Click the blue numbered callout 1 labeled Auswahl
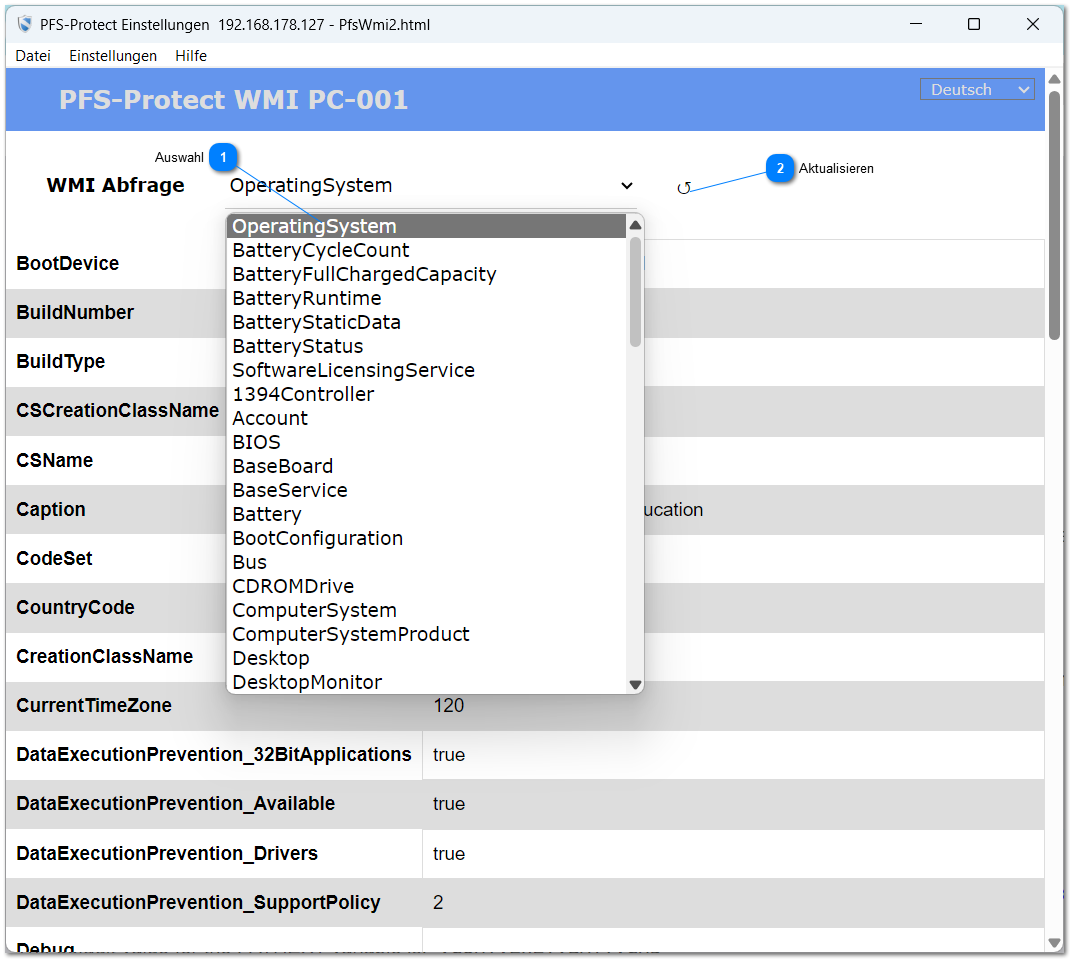 tap(223, 157)
